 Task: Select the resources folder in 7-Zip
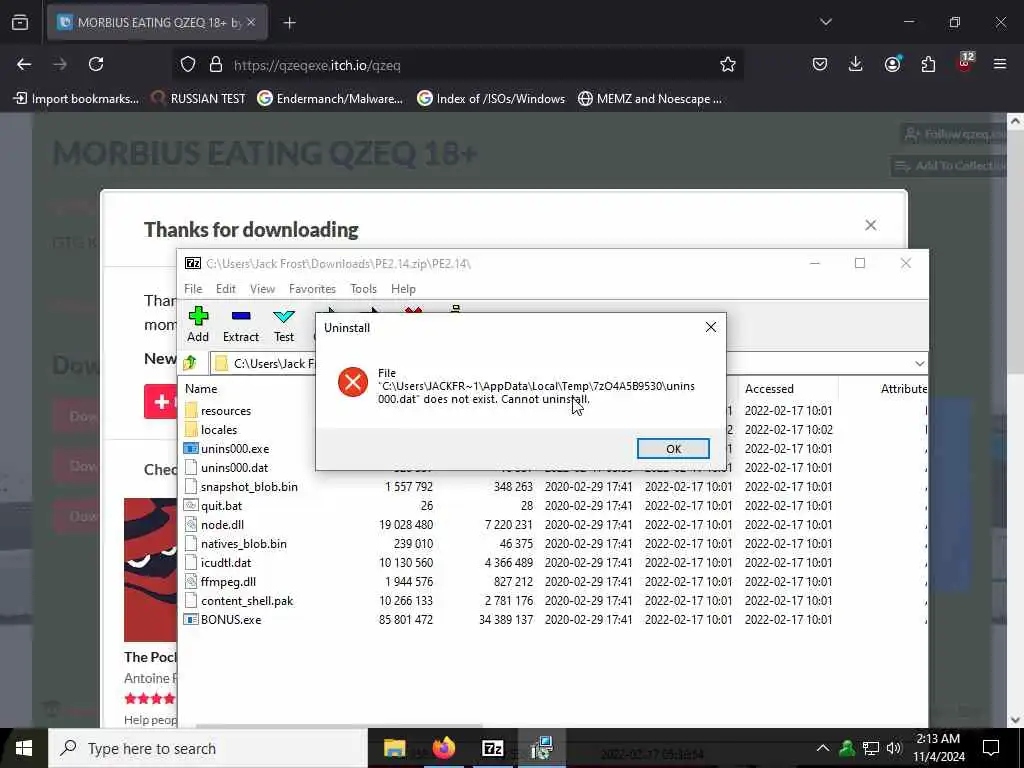pyautogui.click(x=225, y=411)
